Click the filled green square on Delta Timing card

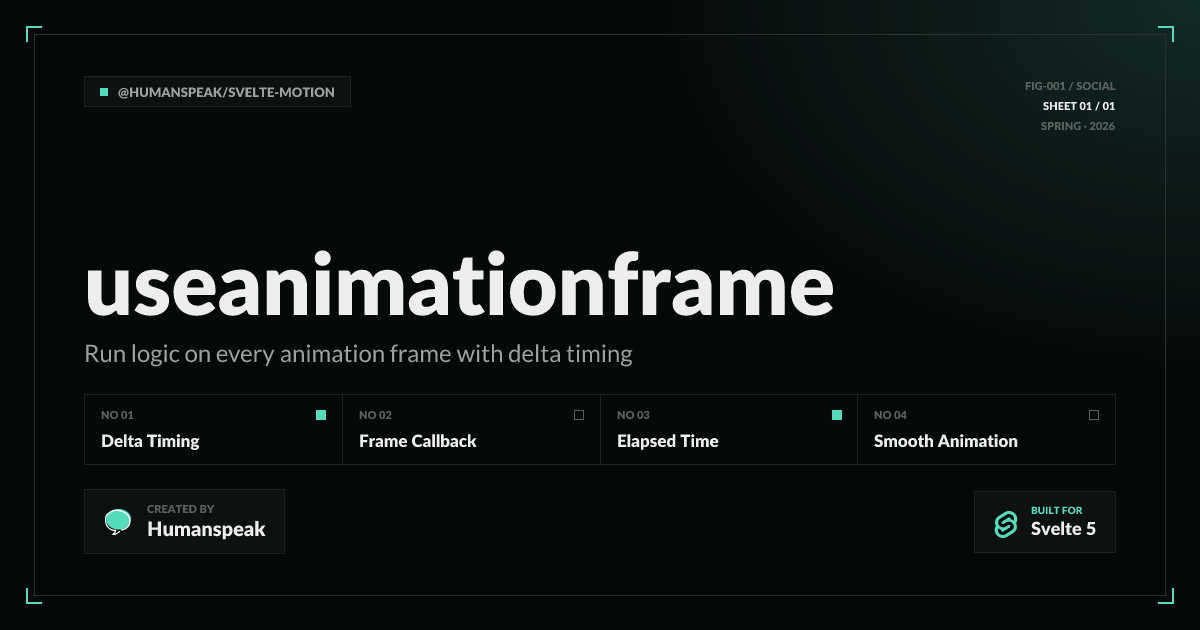[x=321, y=415]
